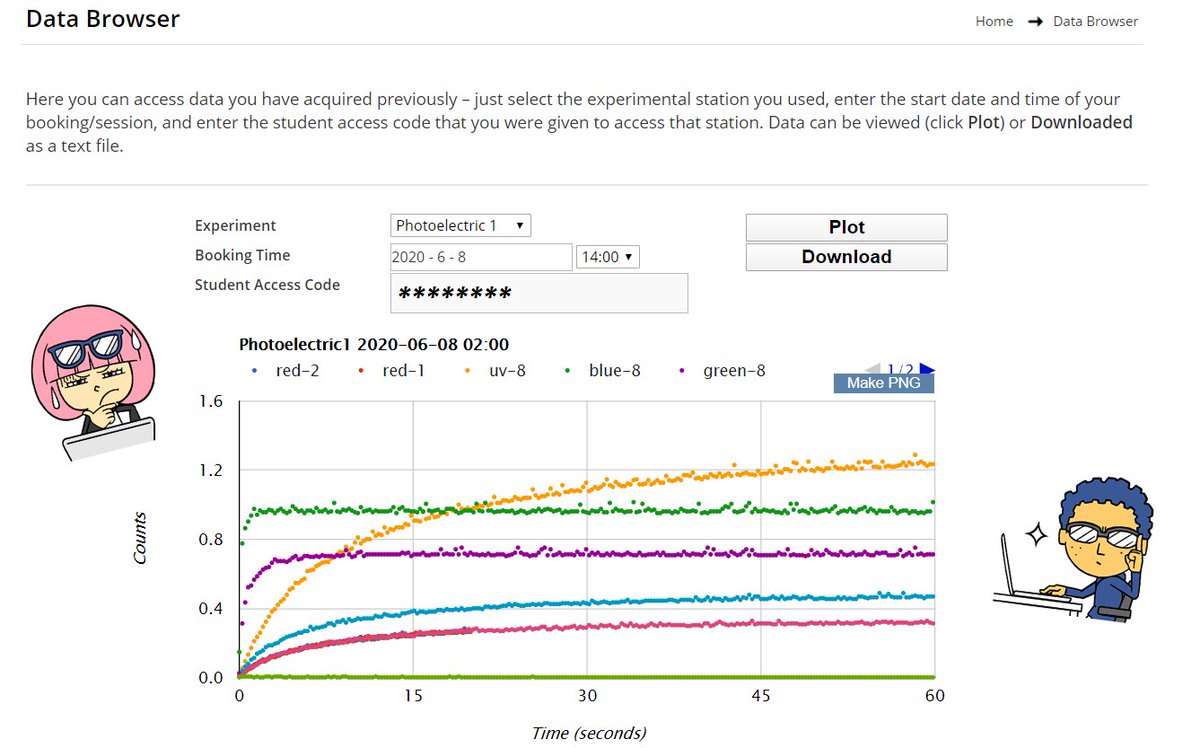Click the Make PNG control on the chart
This screenshot has width=1200, height=748.
tap(882, 382)
